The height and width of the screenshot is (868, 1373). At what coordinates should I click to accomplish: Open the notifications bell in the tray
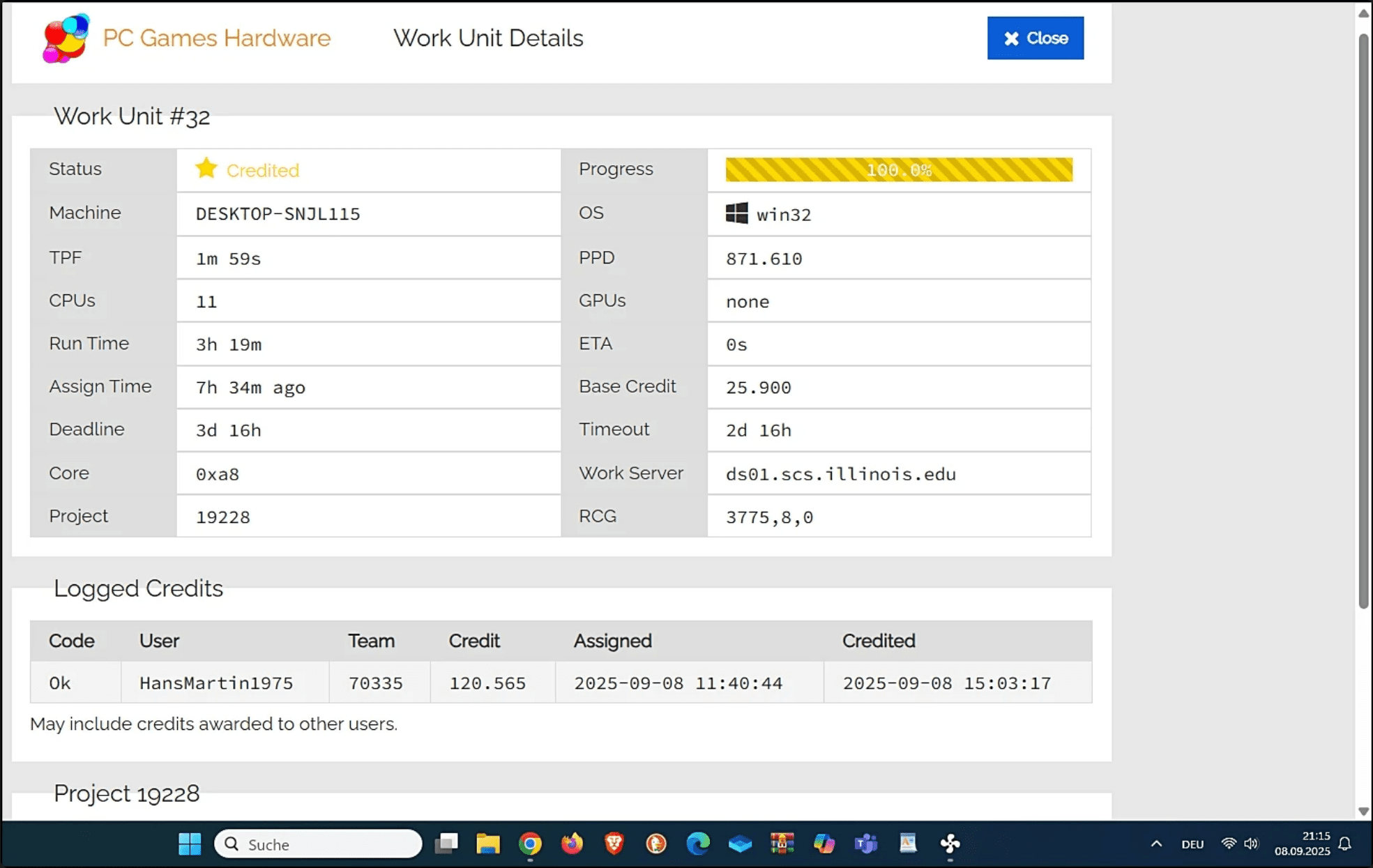point(1345,844)
